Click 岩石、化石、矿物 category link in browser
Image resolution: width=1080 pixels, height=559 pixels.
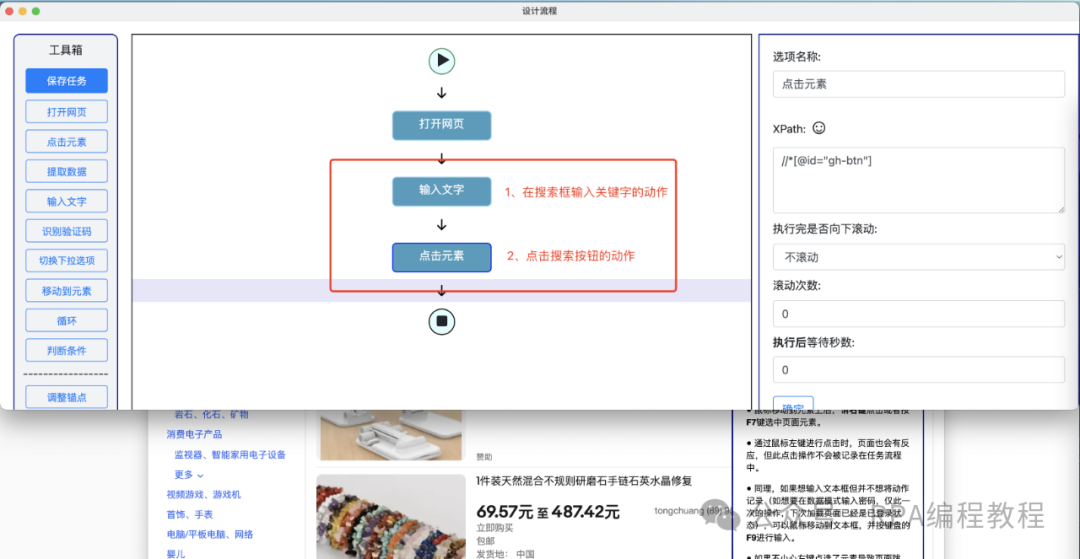click(x=211, y=414)
